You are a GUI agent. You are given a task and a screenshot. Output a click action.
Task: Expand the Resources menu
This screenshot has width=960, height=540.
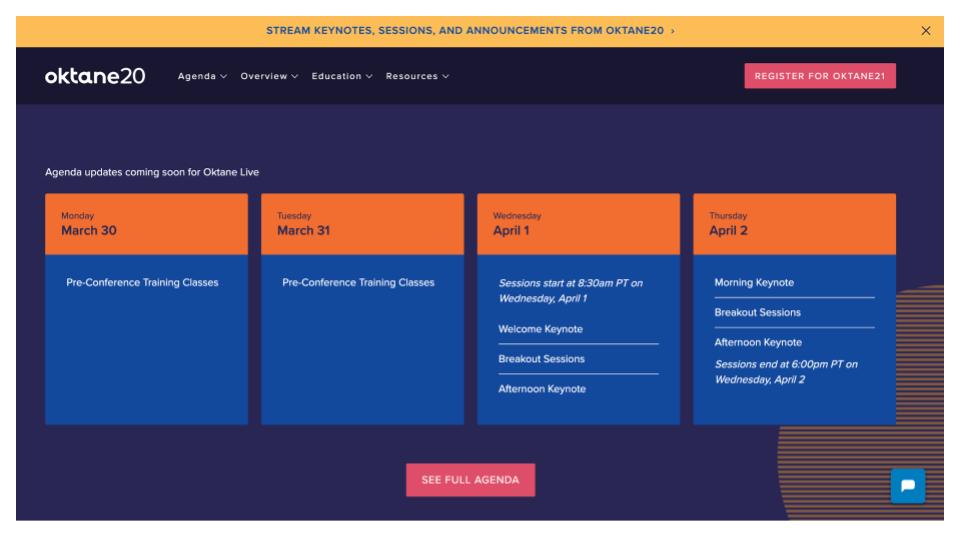pos(417,76)
